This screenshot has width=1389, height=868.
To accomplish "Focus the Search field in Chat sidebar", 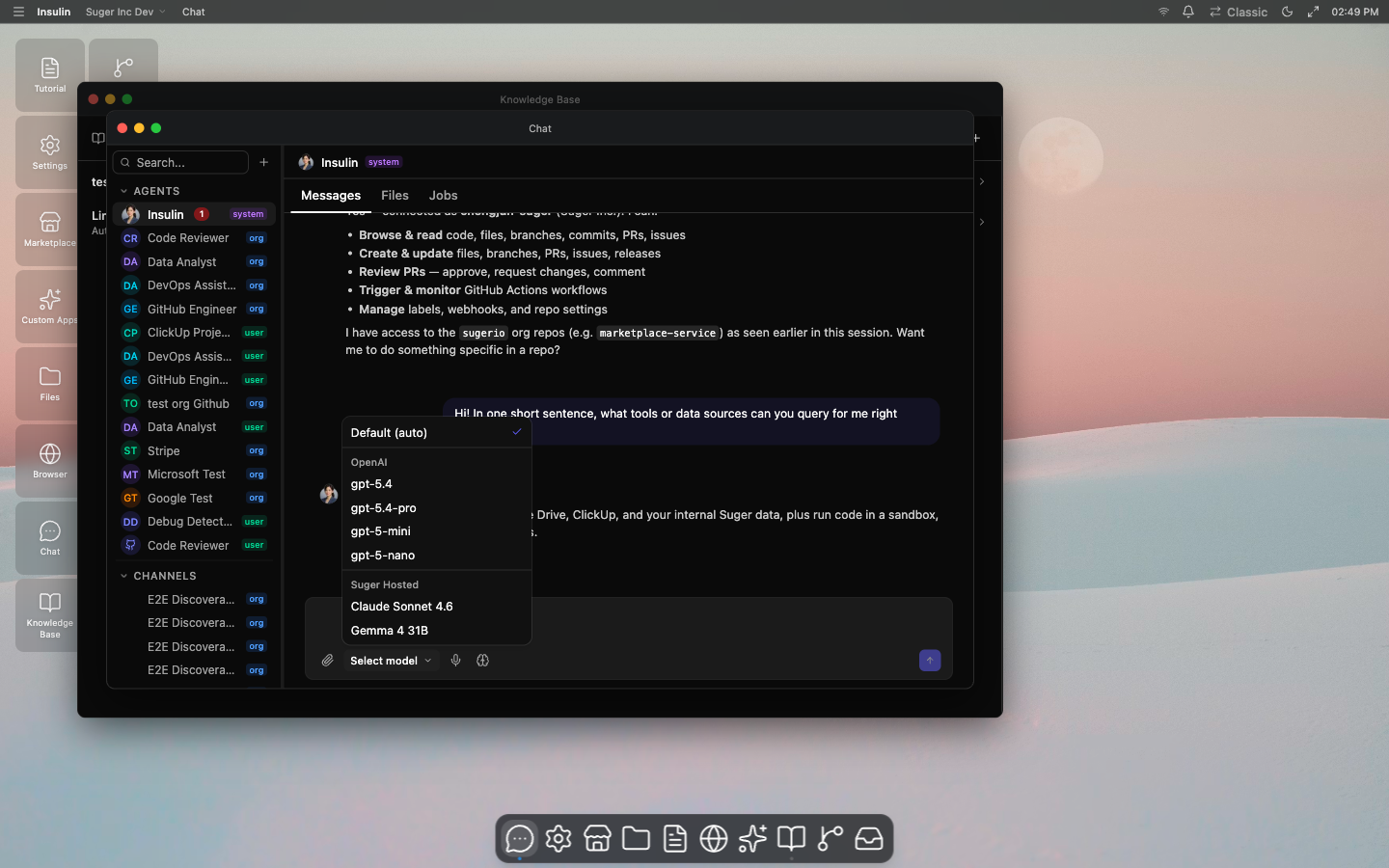I will 180,162.
